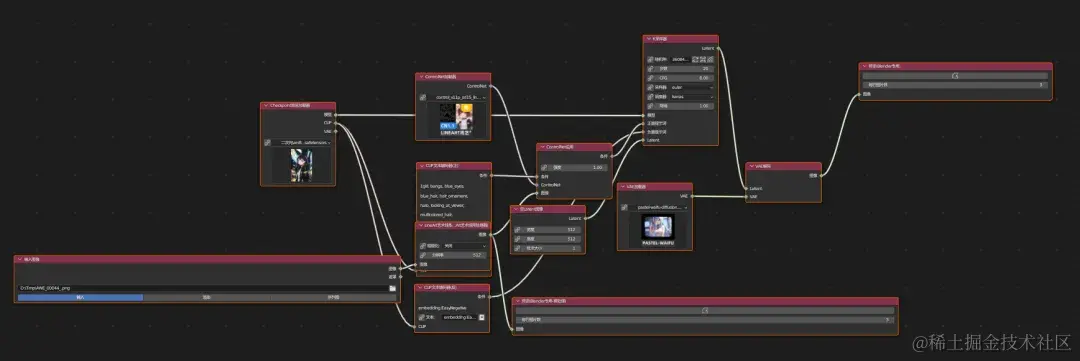The image size is (1080, 361).
Task: Click refresh icon button in top-right Save node
Action: pos(955,76)
